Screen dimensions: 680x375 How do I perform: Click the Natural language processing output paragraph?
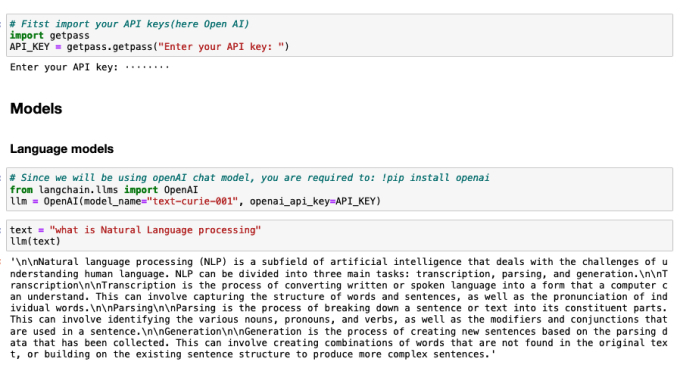pos(339,308)
